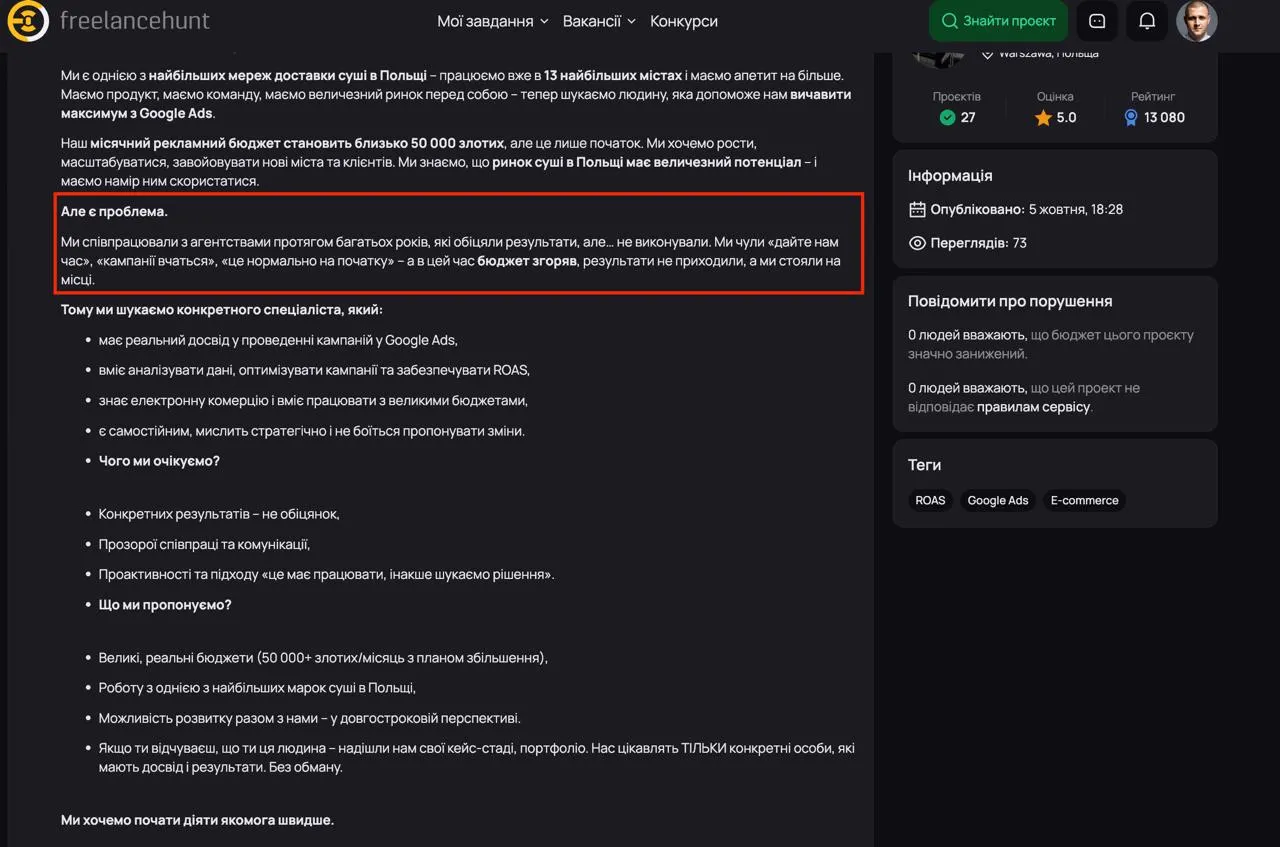
Task: Expand the Мої завдання dropdown
Action: [x=492, y=21]
